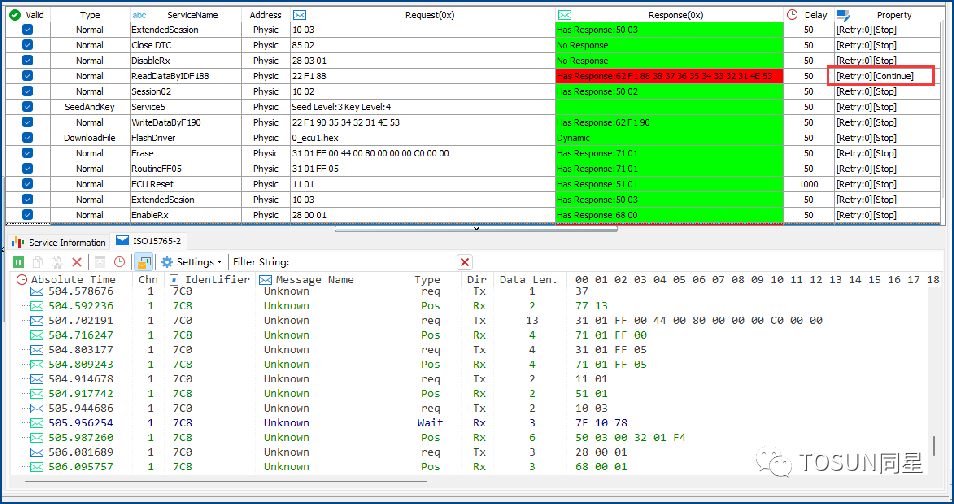954x504 pixels.
Task: Click ECU Reset delay value cell
Action: click(x=809, y=184)
